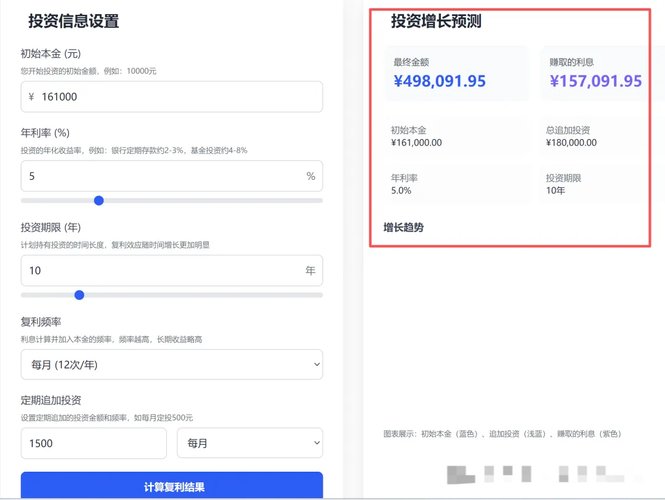The height and width of the screenshot is (500, 665).
Task: Click the 投资增长预测 title
Action: (x=436, y=21)
